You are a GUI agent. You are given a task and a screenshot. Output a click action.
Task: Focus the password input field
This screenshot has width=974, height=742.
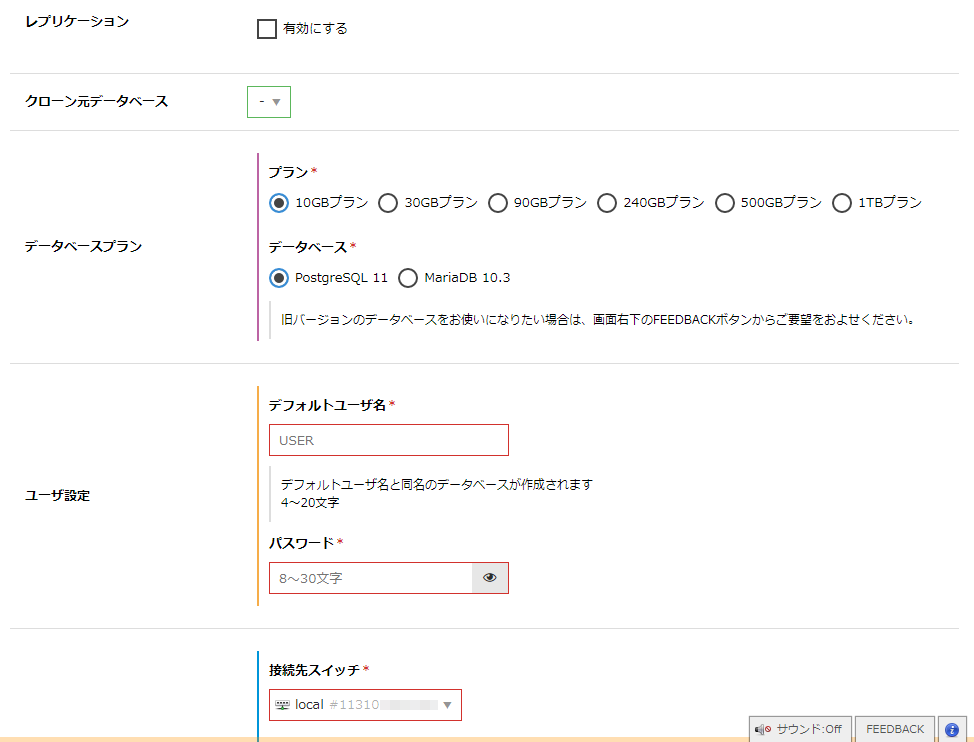point(370,578)
